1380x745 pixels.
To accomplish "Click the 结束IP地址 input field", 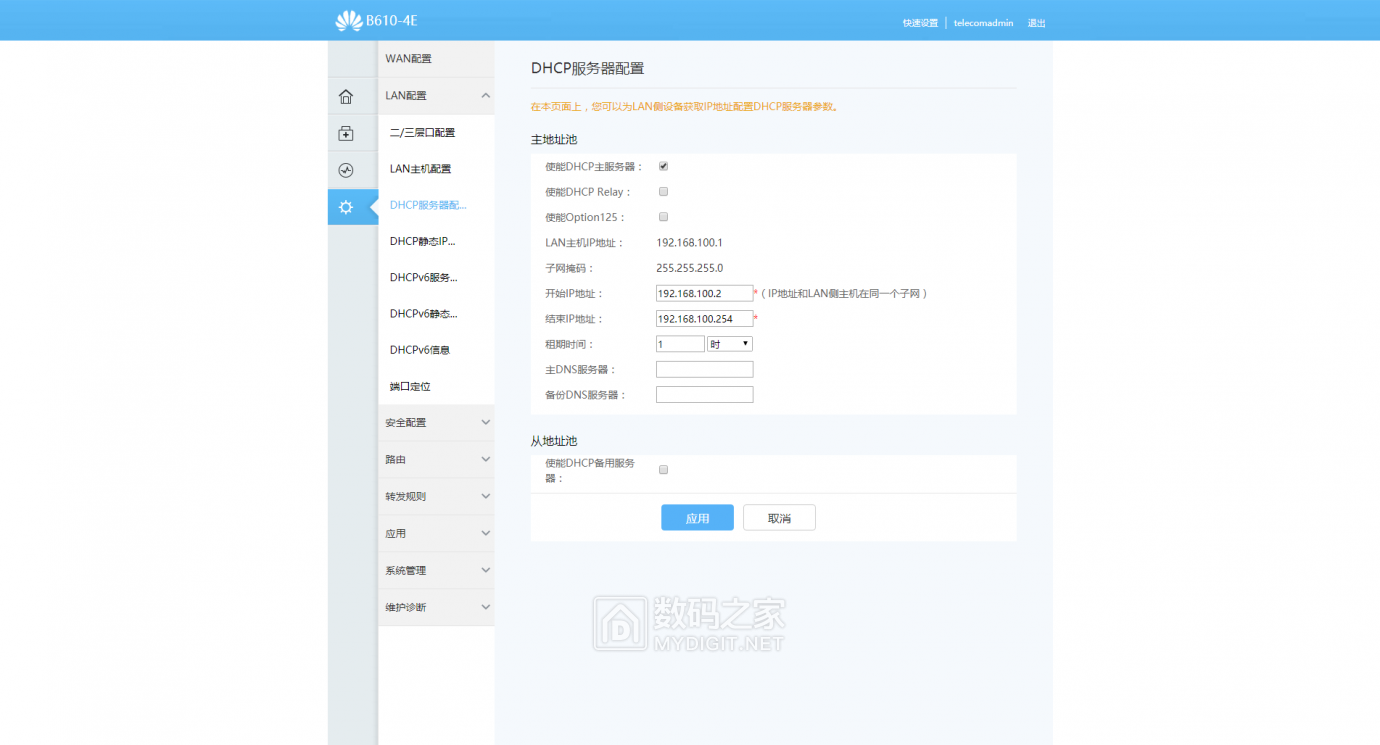I will (x=704, y=319).
